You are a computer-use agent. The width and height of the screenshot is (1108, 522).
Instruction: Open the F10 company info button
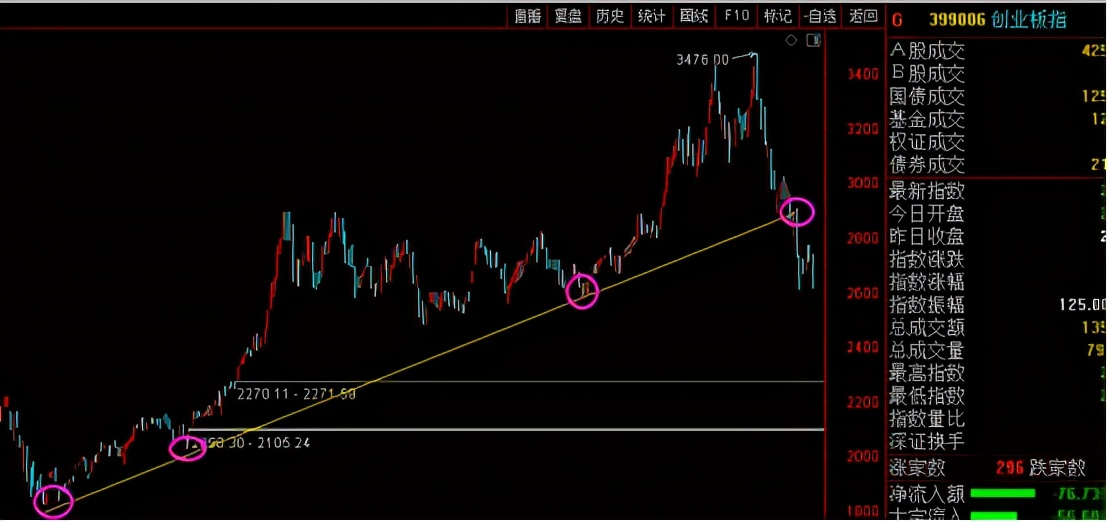tap(736, 16)
